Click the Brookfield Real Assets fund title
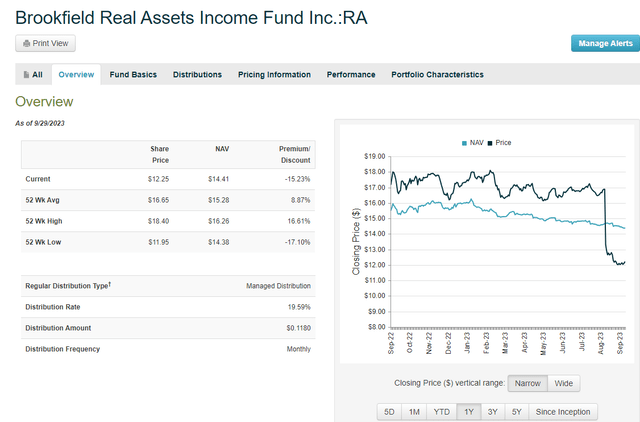 191,18
